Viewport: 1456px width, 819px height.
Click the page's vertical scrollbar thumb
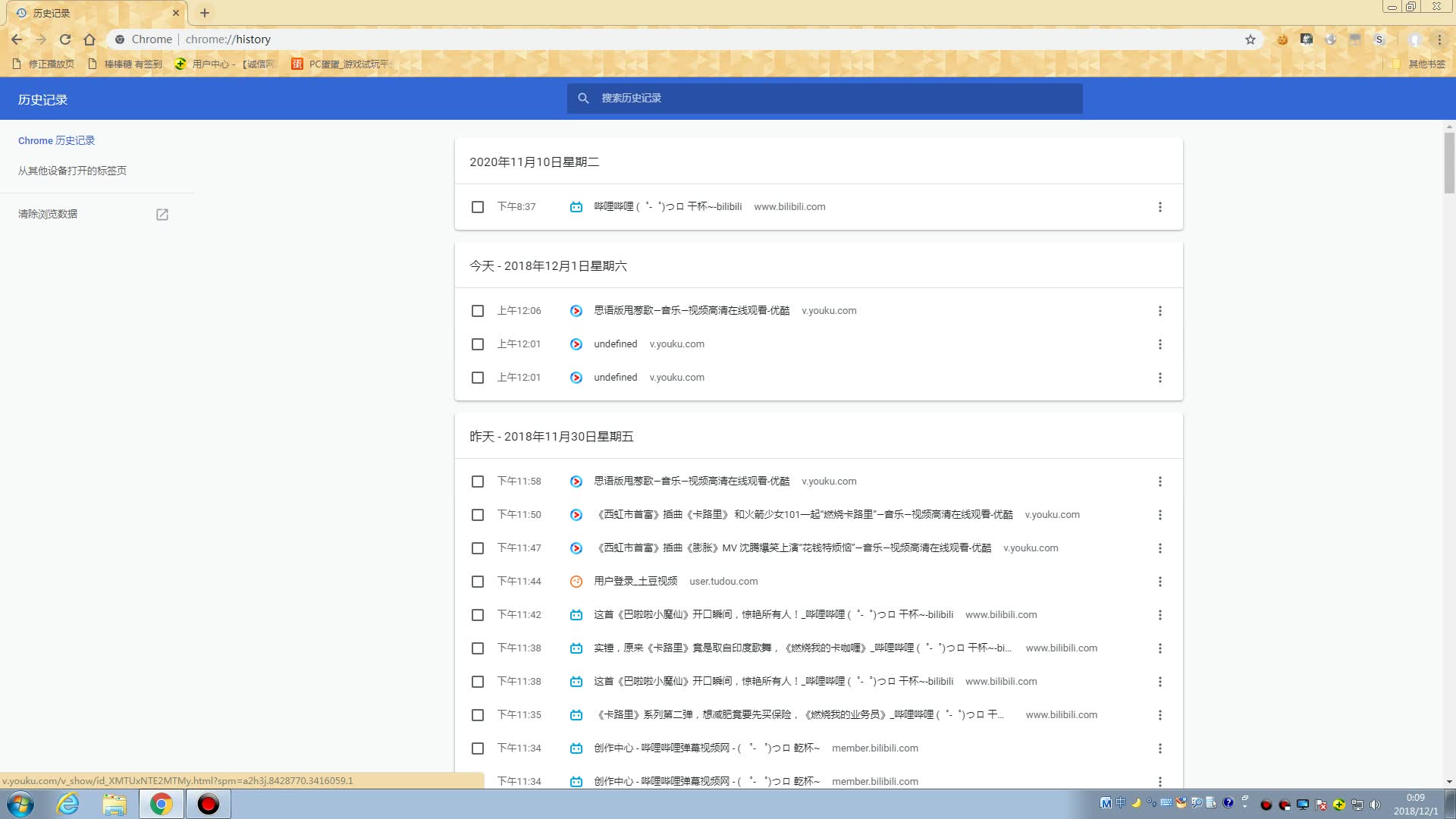1449,163
